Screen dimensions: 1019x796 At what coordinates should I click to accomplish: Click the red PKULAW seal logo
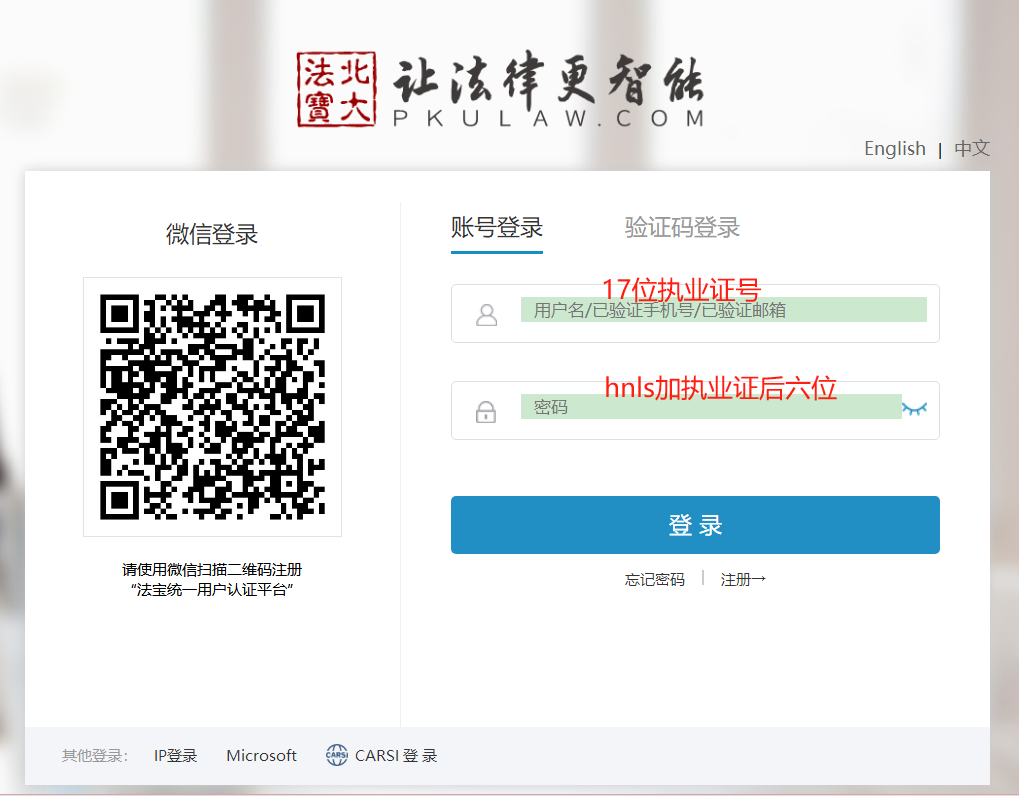(x=335, y=89)
